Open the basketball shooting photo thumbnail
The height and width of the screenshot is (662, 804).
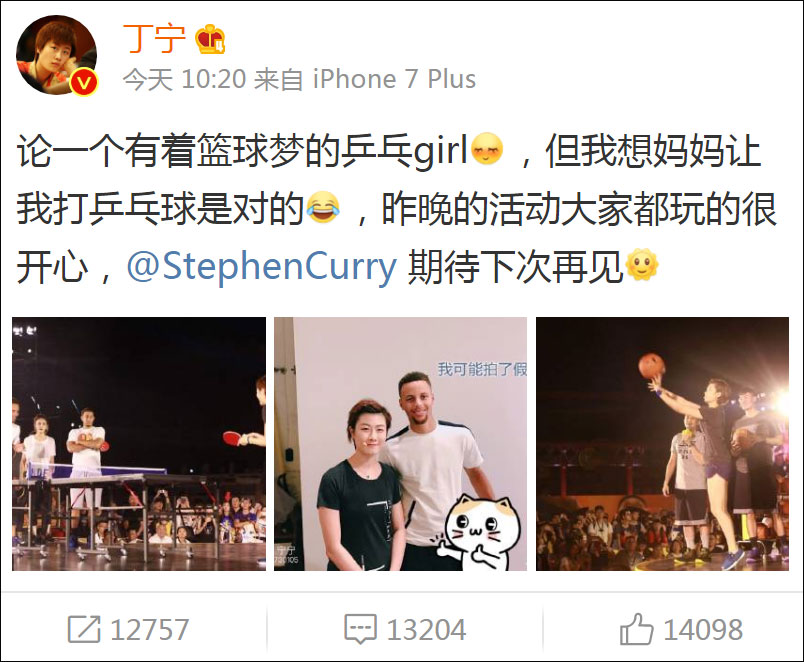click(662, 444)
